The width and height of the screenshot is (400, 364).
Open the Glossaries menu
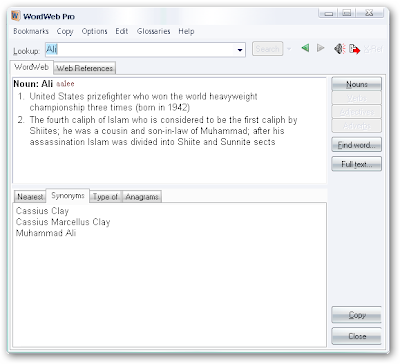(153, 31)
